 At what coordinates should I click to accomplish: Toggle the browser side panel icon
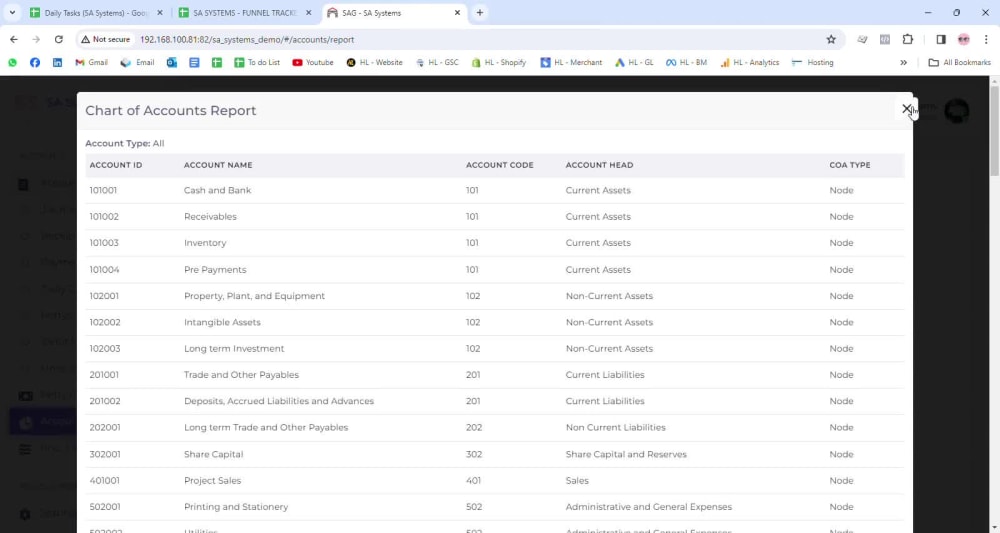pyautogui.click(x=941, y=40)
